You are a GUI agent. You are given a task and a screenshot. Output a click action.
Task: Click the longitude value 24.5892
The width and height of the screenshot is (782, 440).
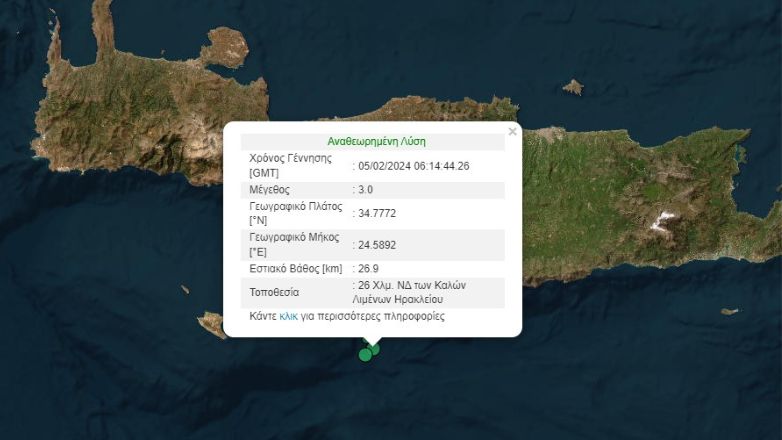376,244
